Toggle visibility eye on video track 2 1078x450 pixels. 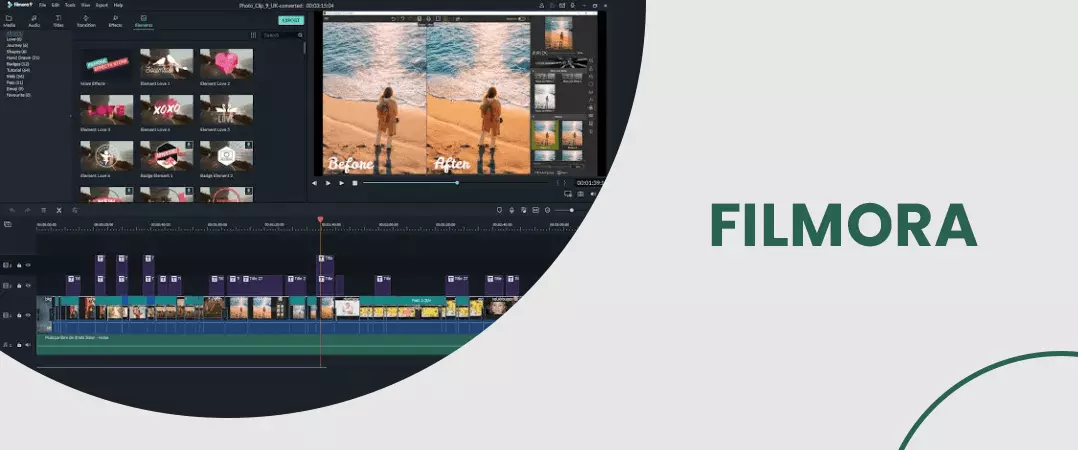[28, 285]
